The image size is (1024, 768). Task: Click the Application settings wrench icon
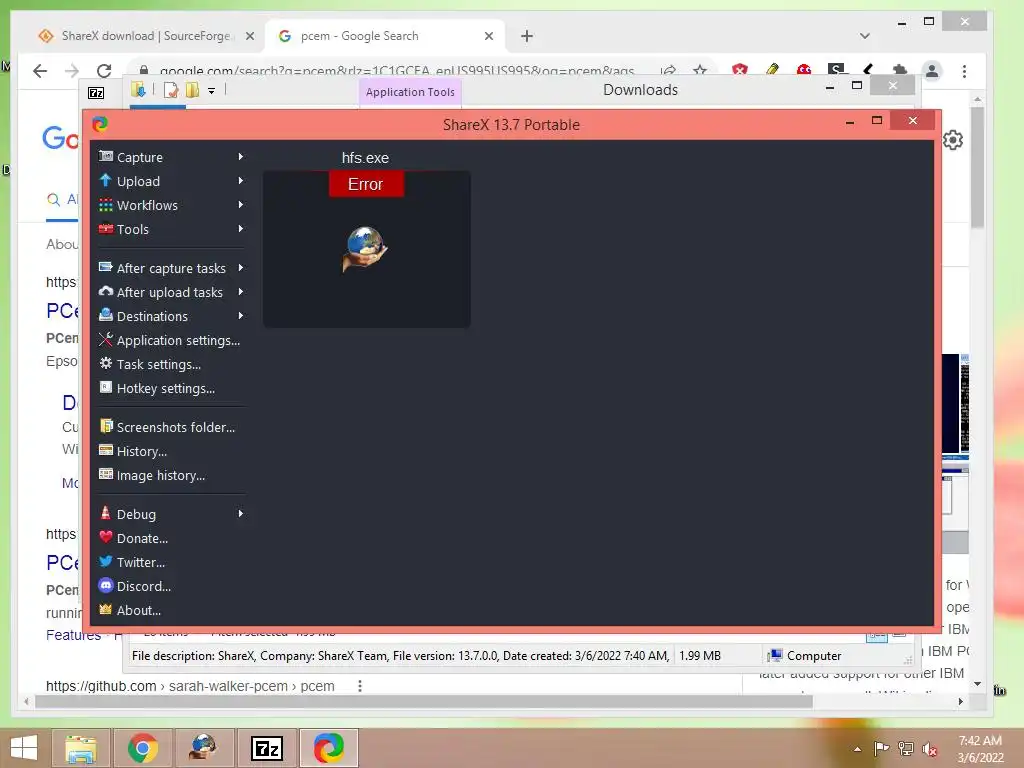point(105,340)
